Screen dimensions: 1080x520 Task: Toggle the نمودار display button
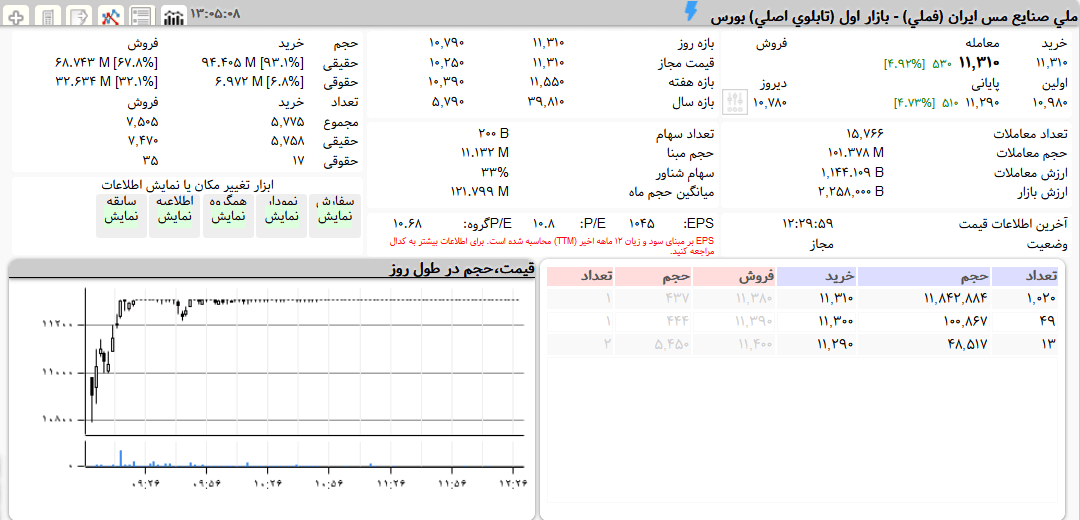click(x=282, y=216)
